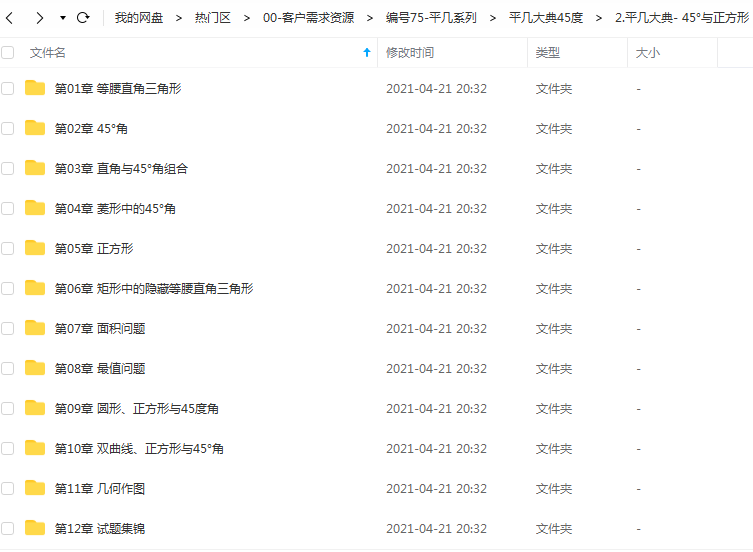Sort by 类型 column

click(547, 52)
